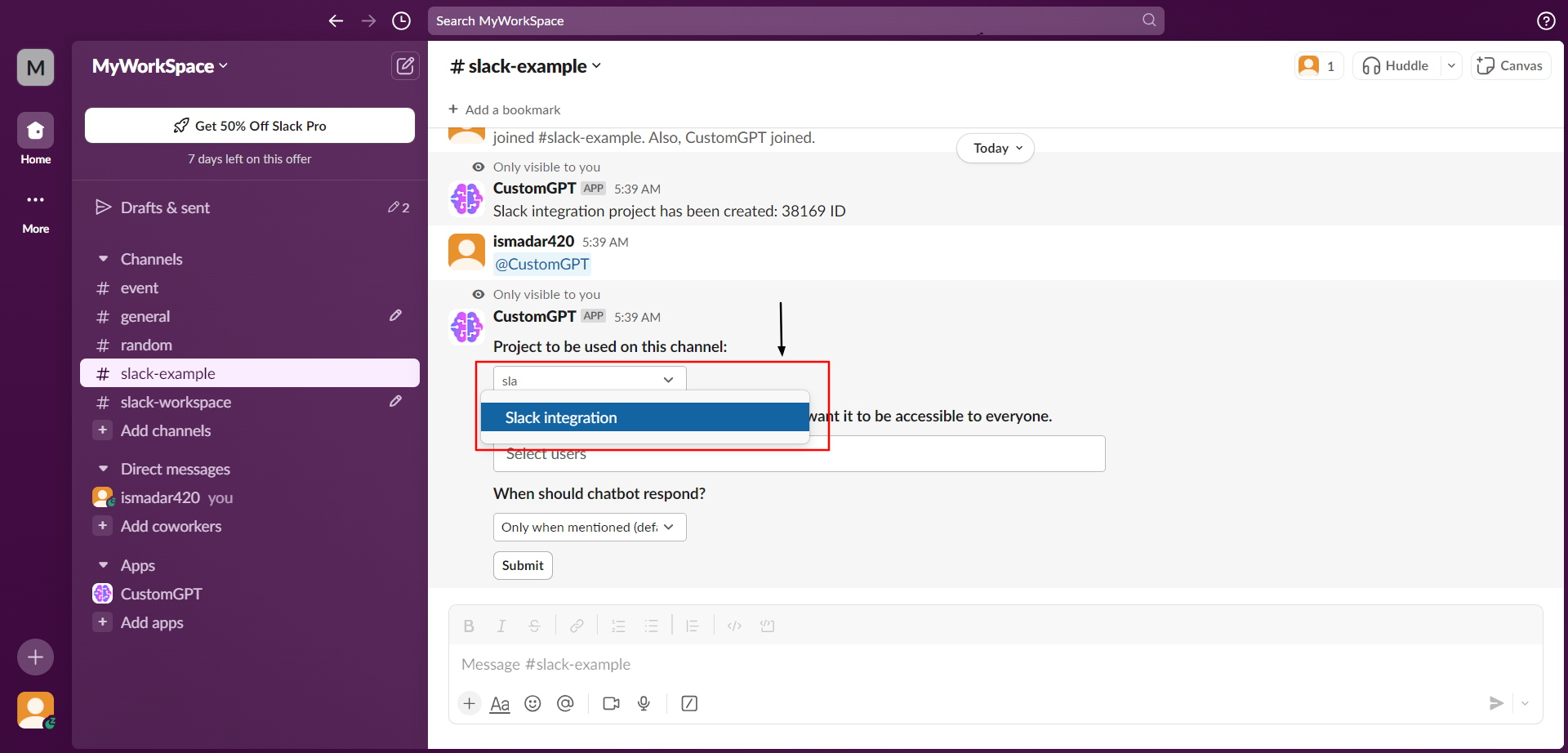Screen dimensions: 1568x753
Task: Go back in history with left arrow
Action: pos(336,20)
